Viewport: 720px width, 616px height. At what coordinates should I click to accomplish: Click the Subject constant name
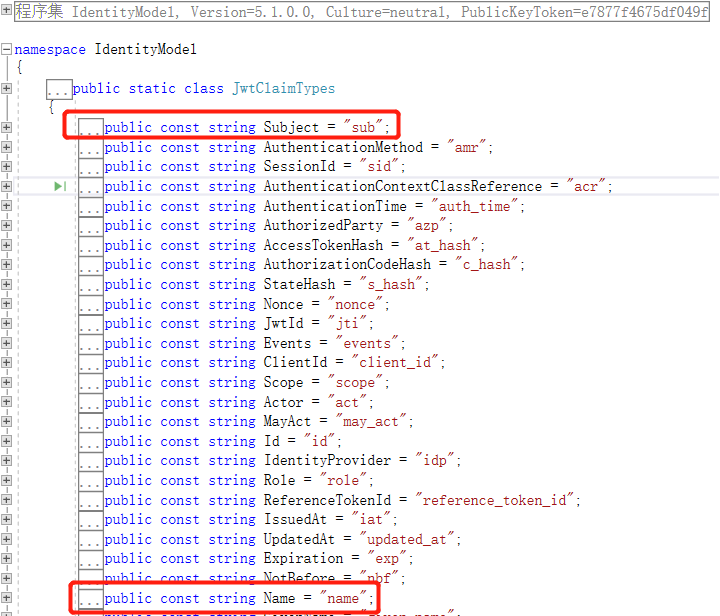click(291, 127)
